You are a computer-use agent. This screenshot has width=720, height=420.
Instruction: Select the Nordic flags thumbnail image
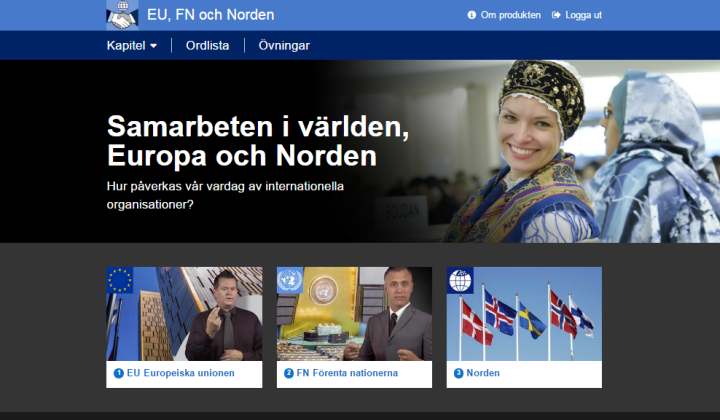524,314
